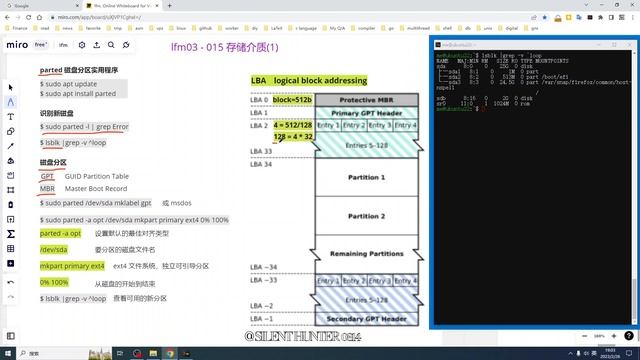Viewport: 640px width, 360px height.
Task: Open the Chrome three-dot menu
Action: point(633,17)
